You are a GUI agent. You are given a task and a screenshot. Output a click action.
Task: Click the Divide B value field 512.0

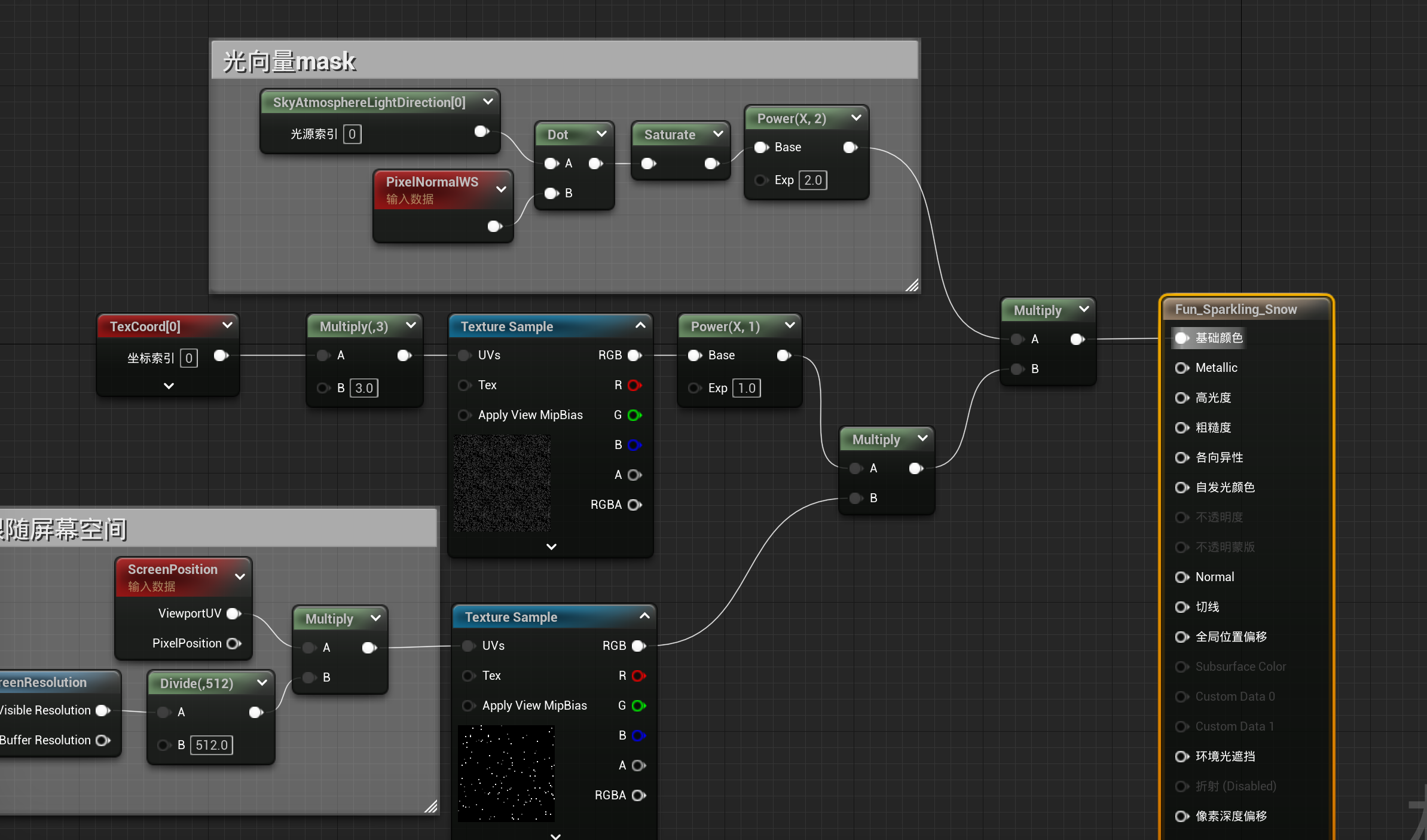[211, 745]
